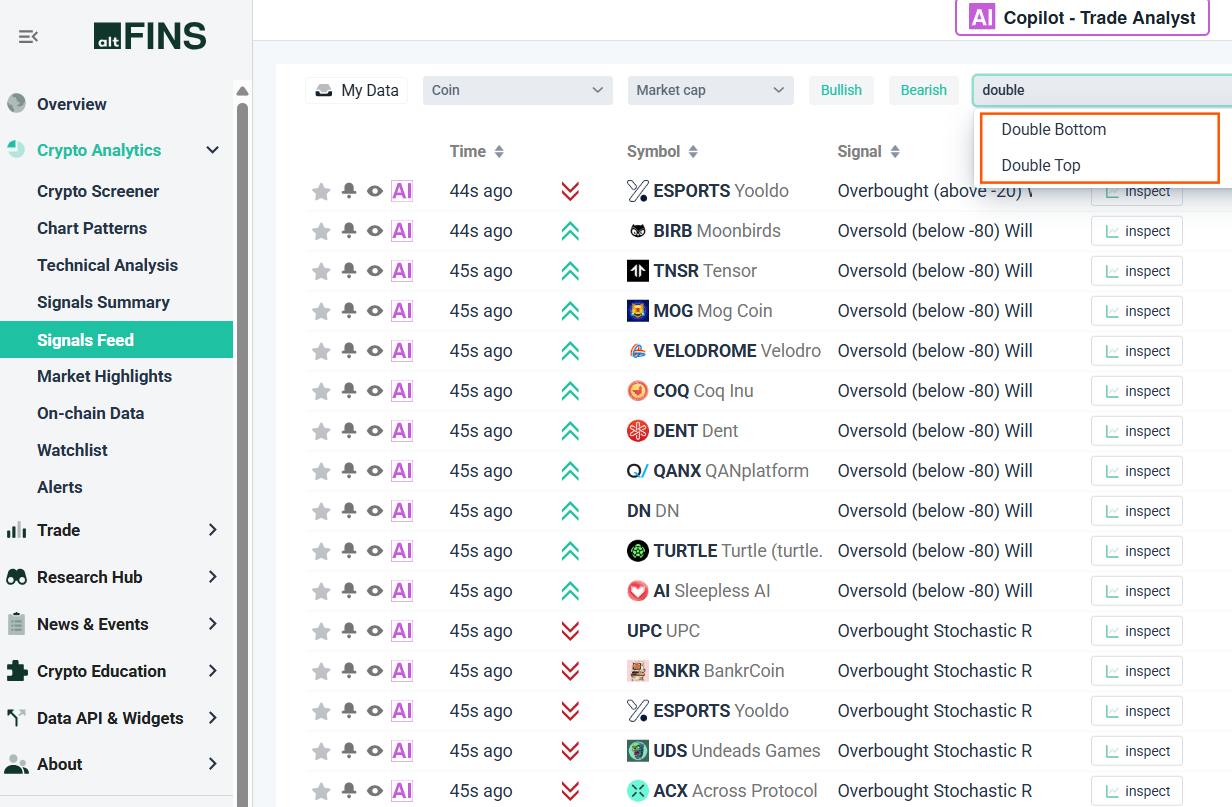Go to Chart Patterns page

click(x=92, y=228)
